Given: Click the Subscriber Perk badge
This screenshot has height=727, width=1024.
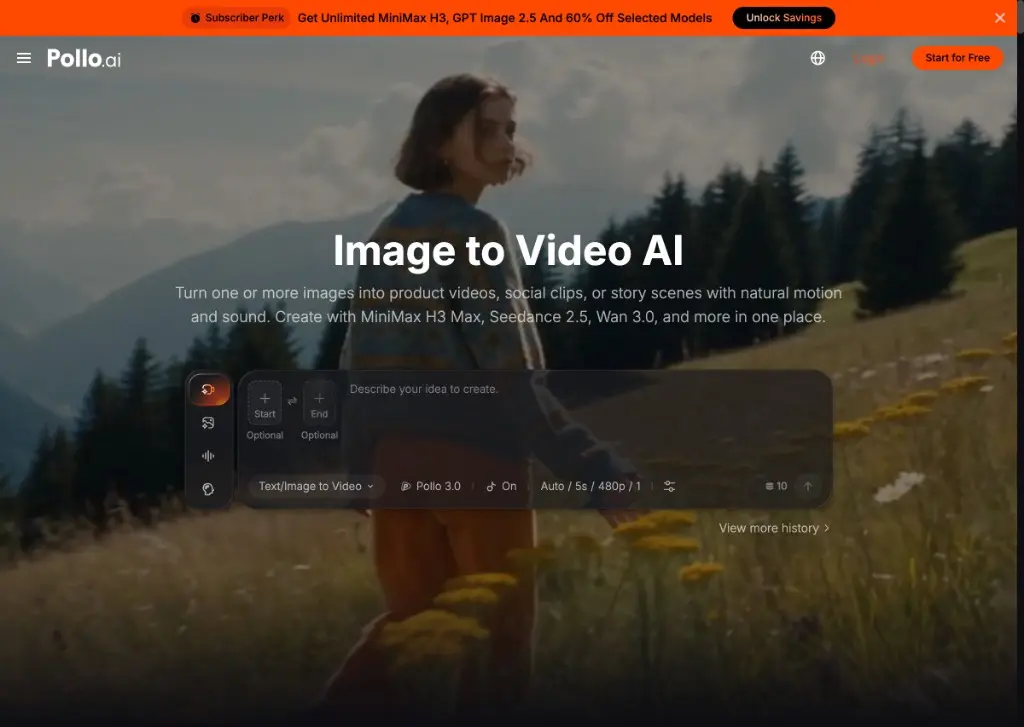Looking at the screenshot, I should click(x=237, y=18).
